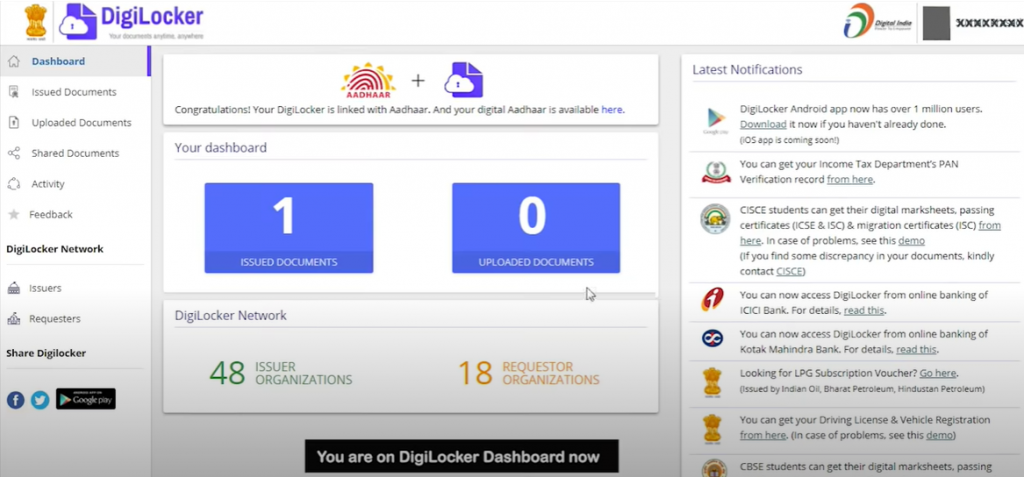
Task: Click the Driving License notification emblem
Action: coord(712,429)
